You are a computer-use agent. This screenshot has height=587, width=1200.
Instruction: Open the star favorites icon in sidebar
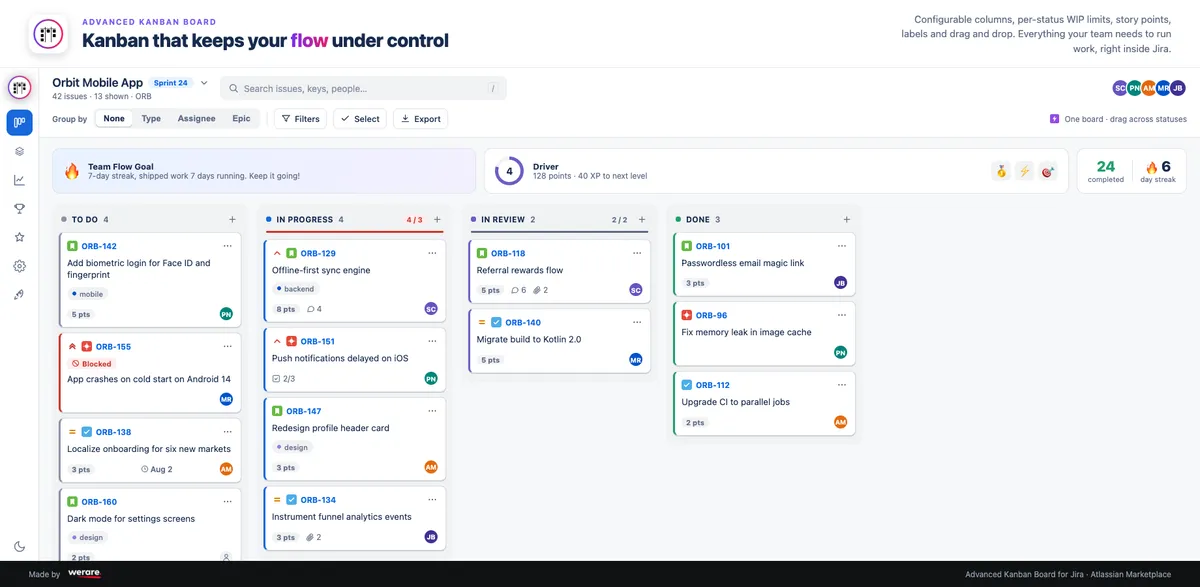tap(19, 238)
